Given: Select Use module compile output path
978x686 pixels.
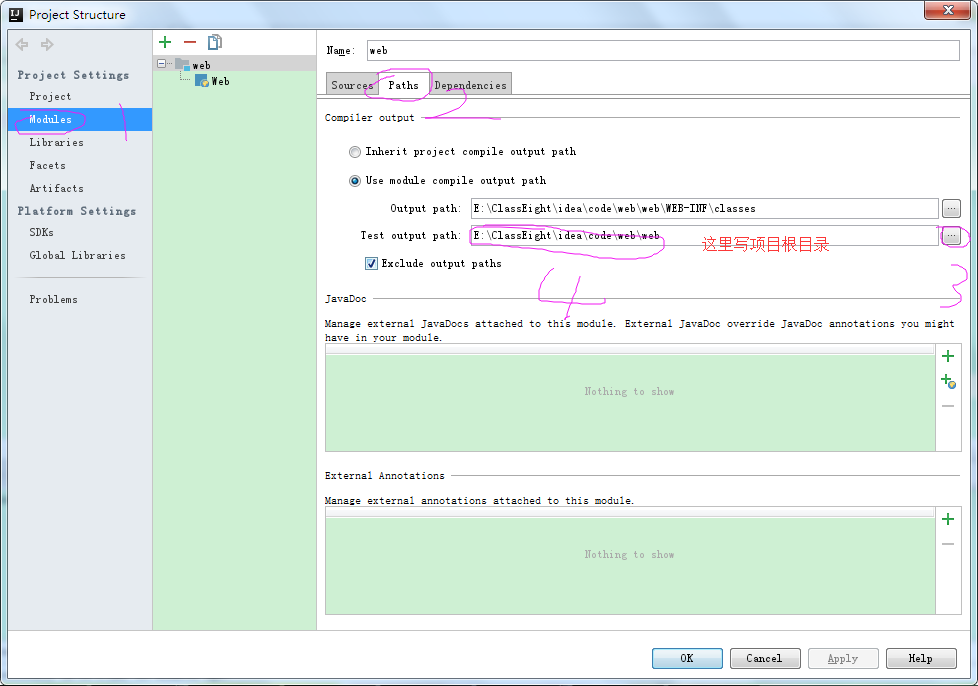Looking at the screenshot, I should [355, 181].
